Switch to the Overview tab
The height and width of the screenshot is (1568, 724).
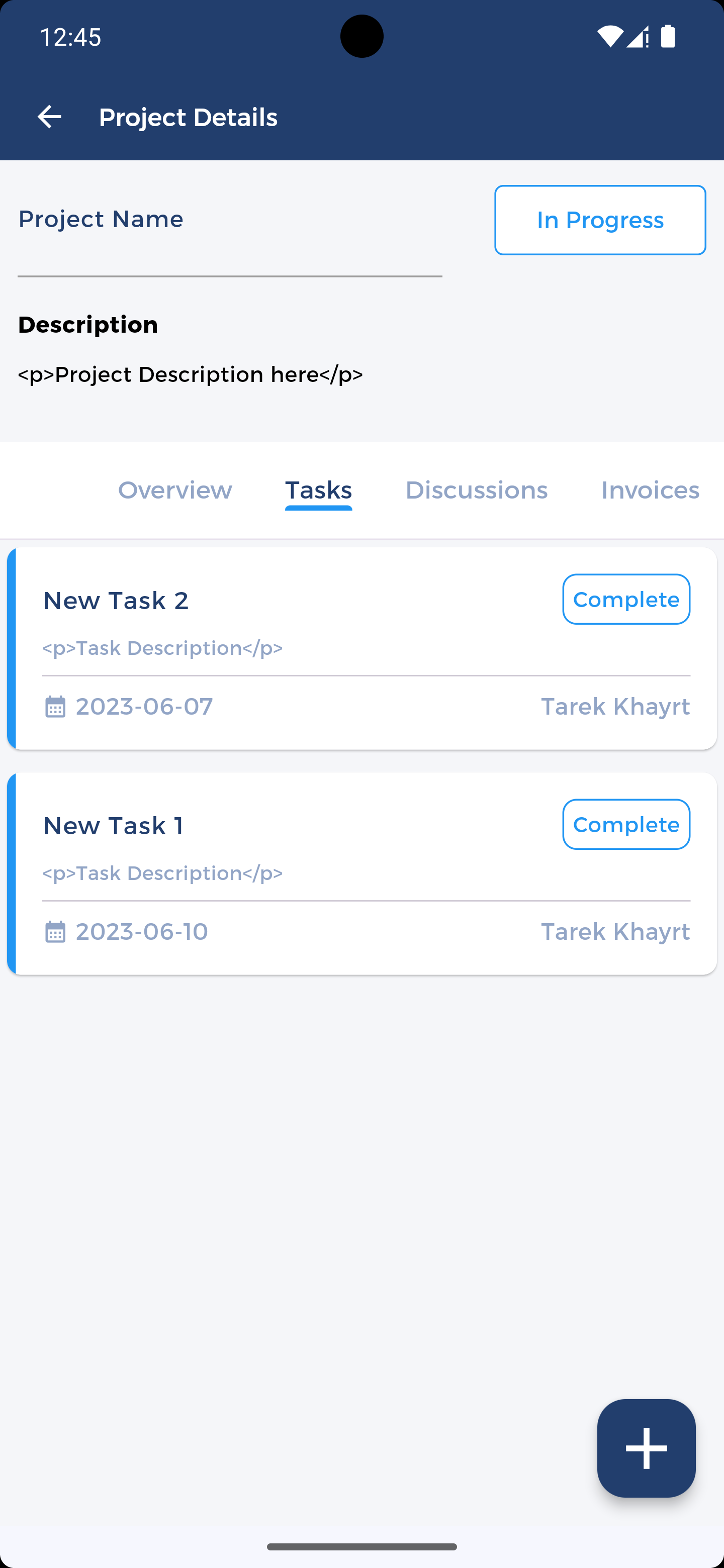[175, 490]
